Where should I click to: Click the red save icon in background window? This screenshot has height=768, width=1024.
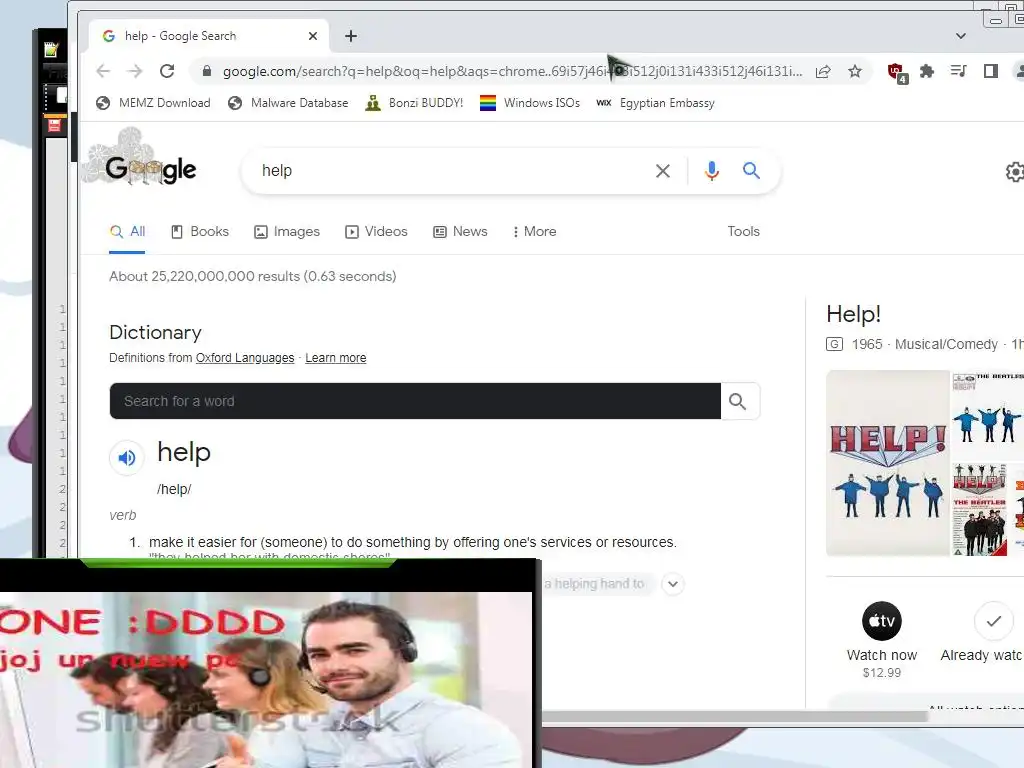point(54,125)
